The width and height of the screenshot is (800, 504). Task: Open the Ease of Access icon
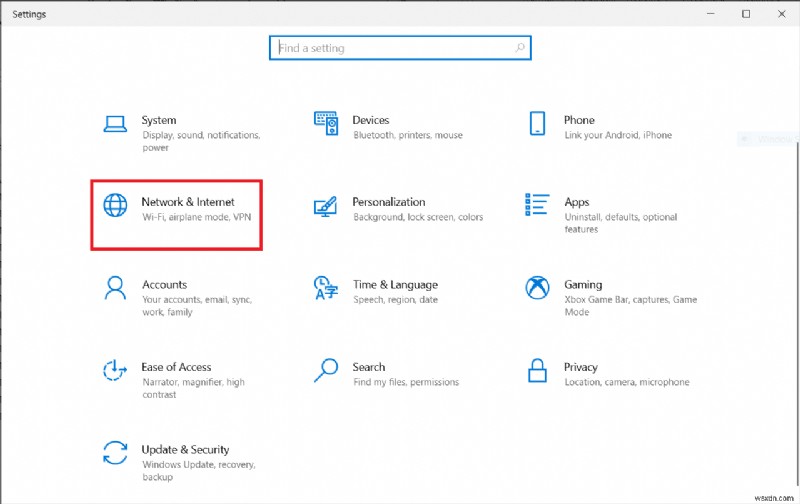coord(116,371)
